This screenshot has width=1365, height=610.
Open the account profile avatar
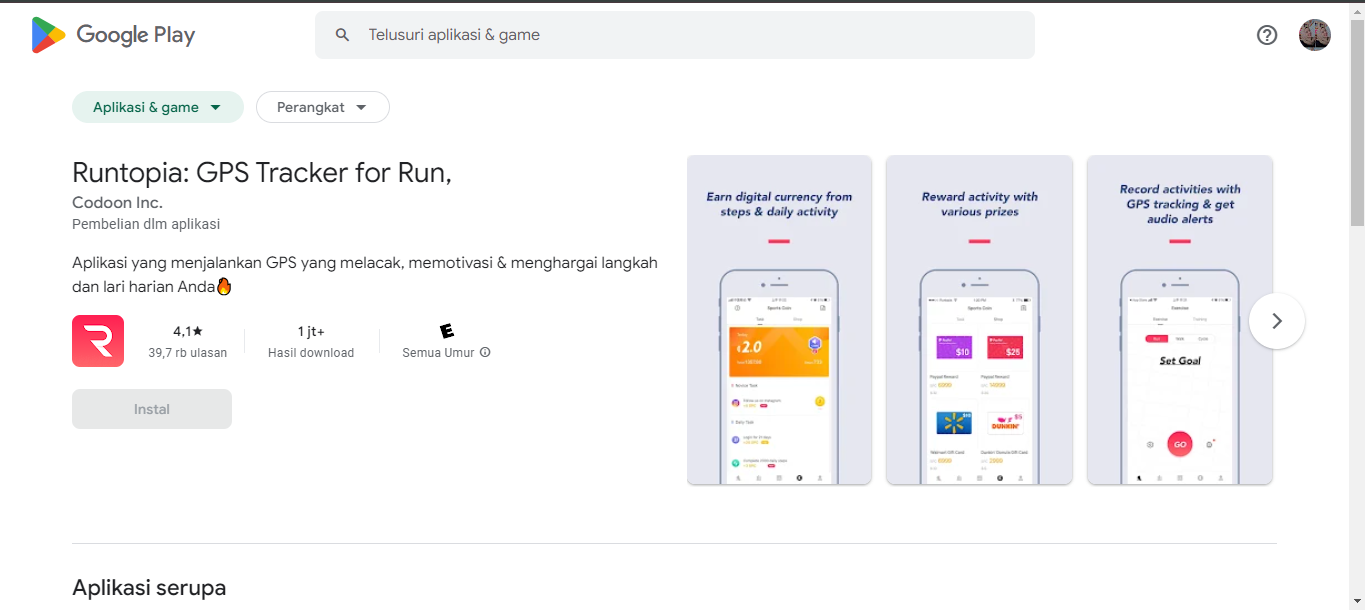1315,35
